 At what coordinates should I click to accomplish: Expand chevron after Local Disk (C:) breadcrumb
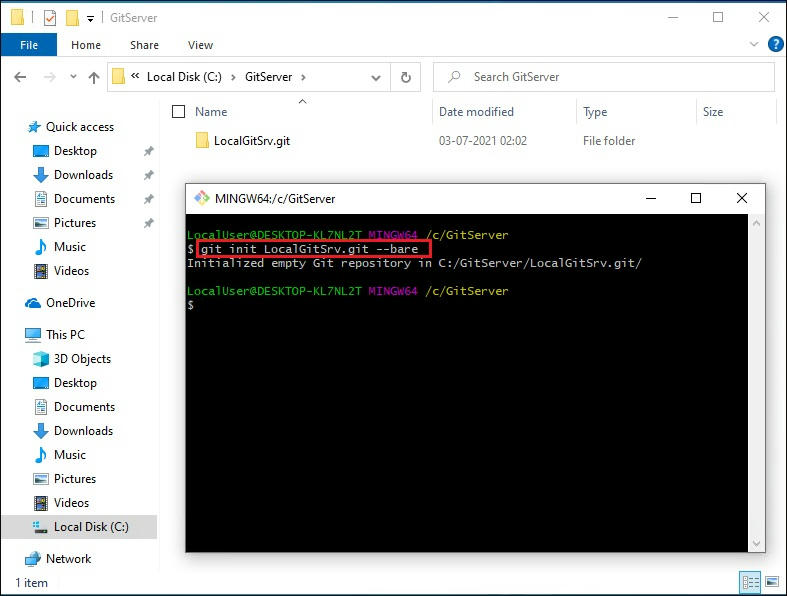click(x=233, y=77)
